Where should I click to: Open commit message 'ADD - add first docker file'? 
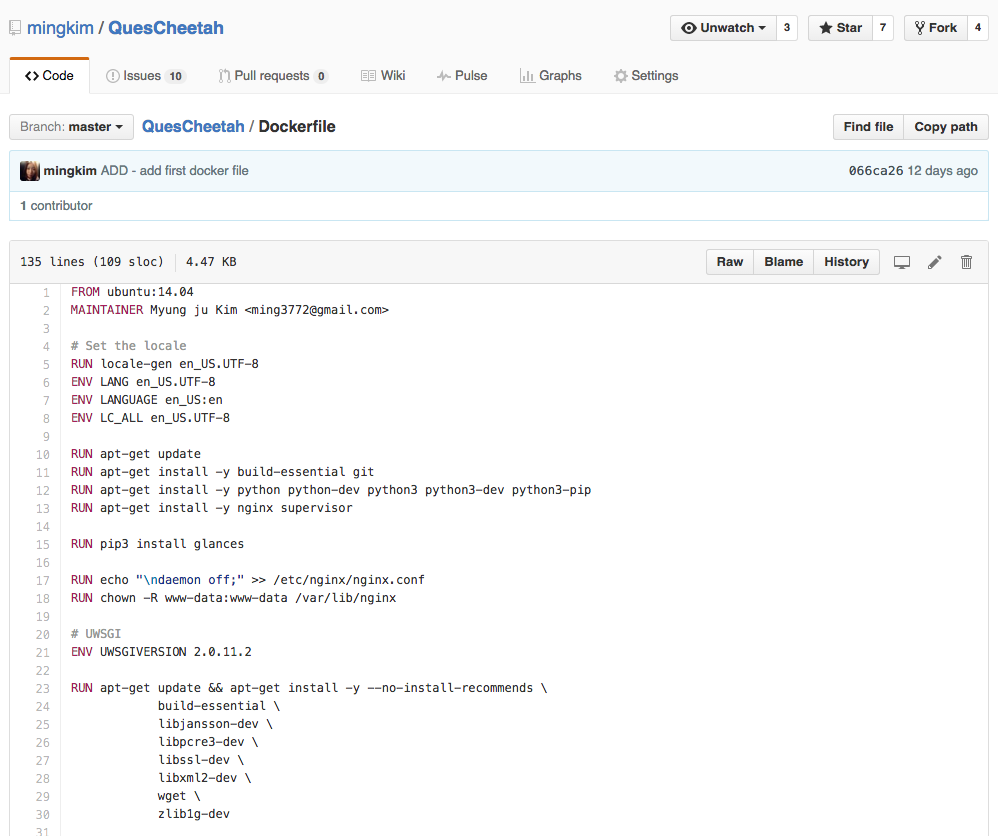click(174, 171)
